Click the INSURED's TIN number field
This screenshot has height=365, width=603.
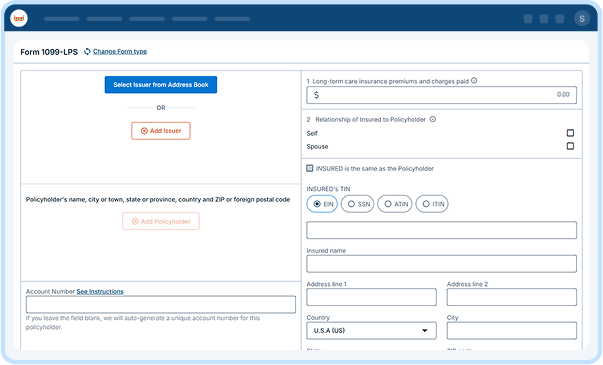click(441, 230)
